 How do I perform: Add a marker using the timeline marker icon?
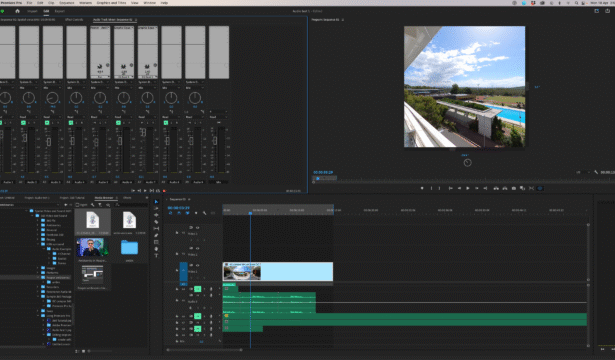(196, 213)
